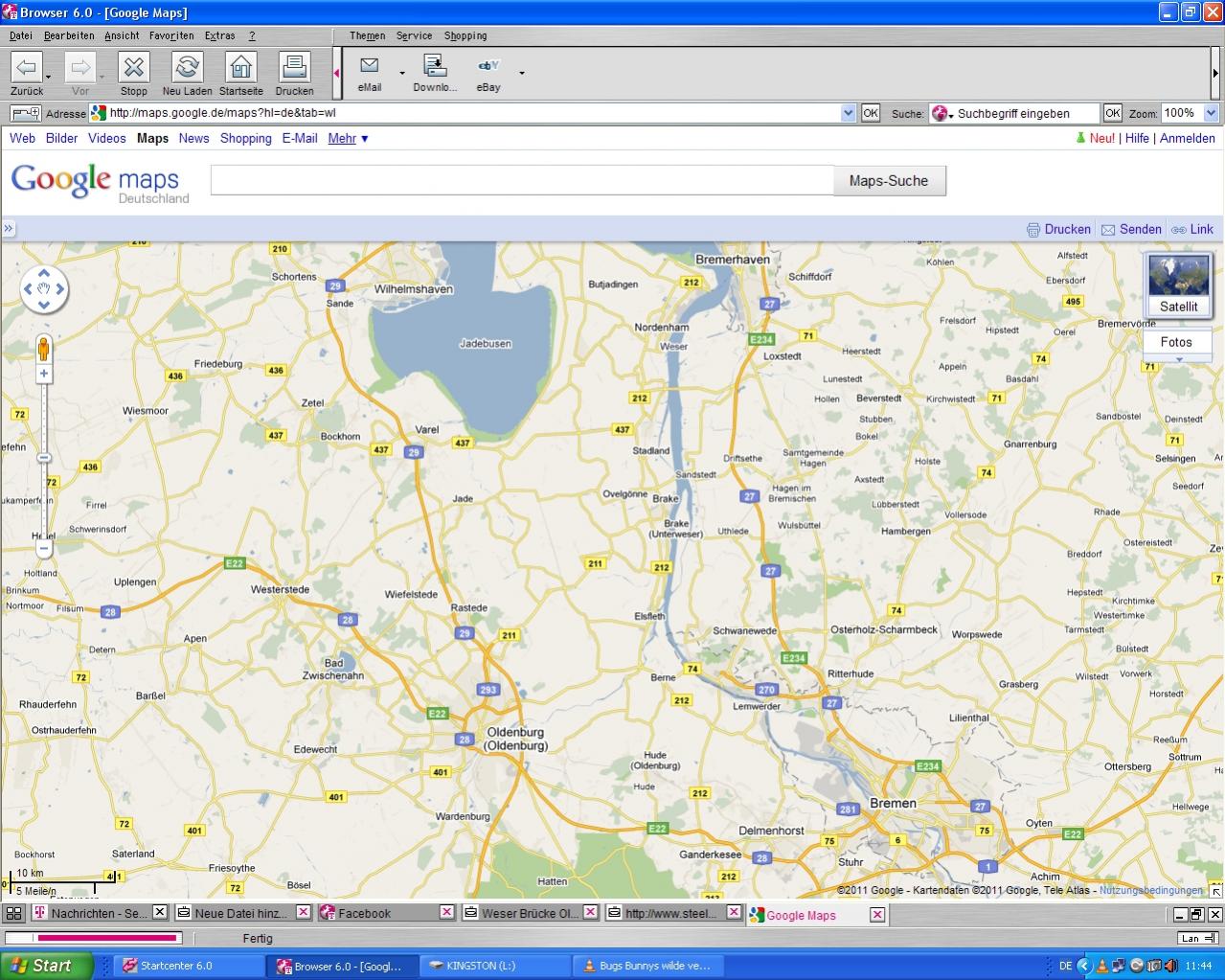Open the Favoriten menu
The image size is (1225, 980).
pyautogui.click(x=171, y=35)
